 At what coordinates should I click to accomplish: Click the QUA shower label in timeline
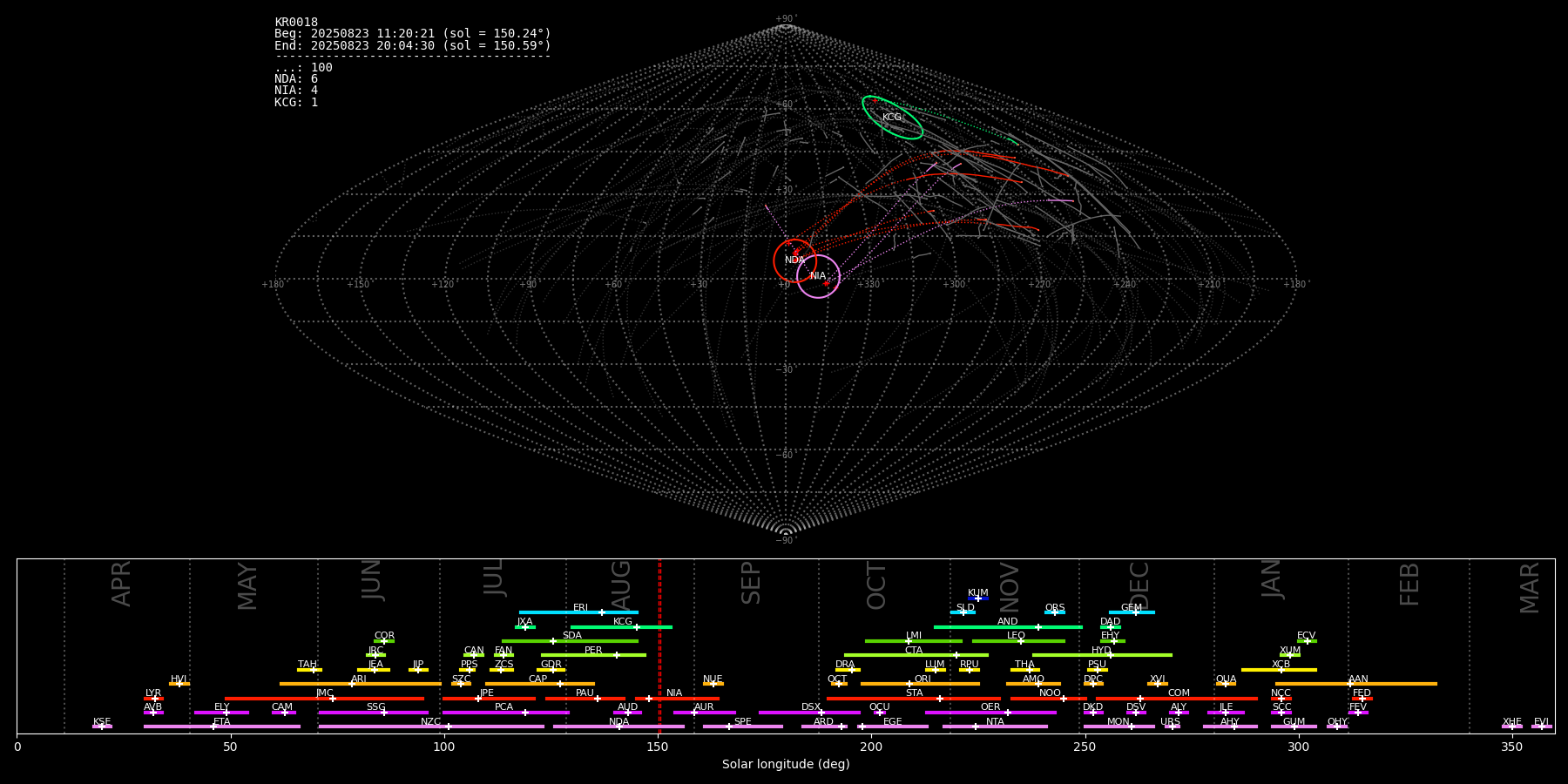pos(1227,679)
